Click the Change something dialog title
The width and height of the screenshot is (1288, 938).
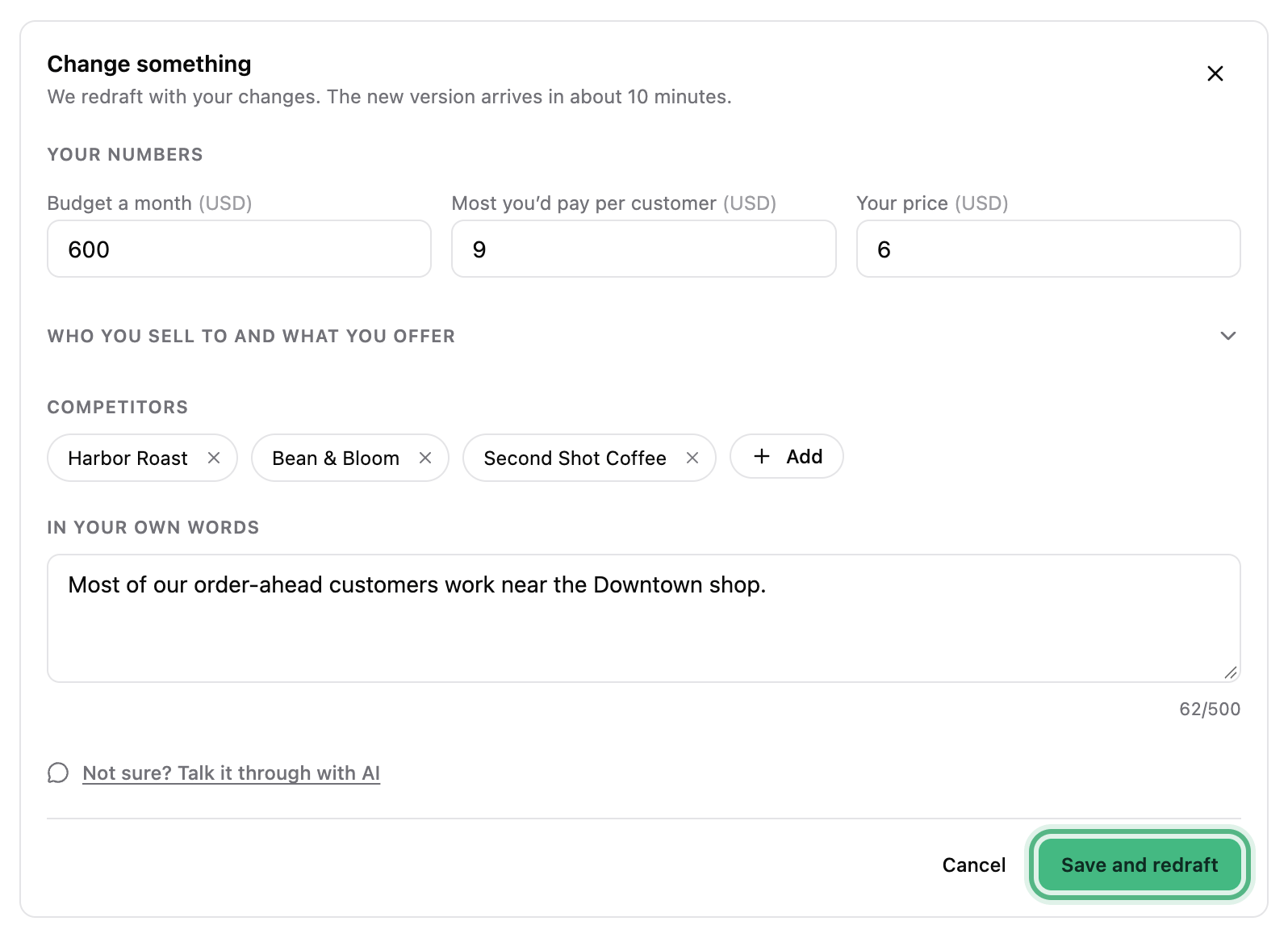pos(149,64)
